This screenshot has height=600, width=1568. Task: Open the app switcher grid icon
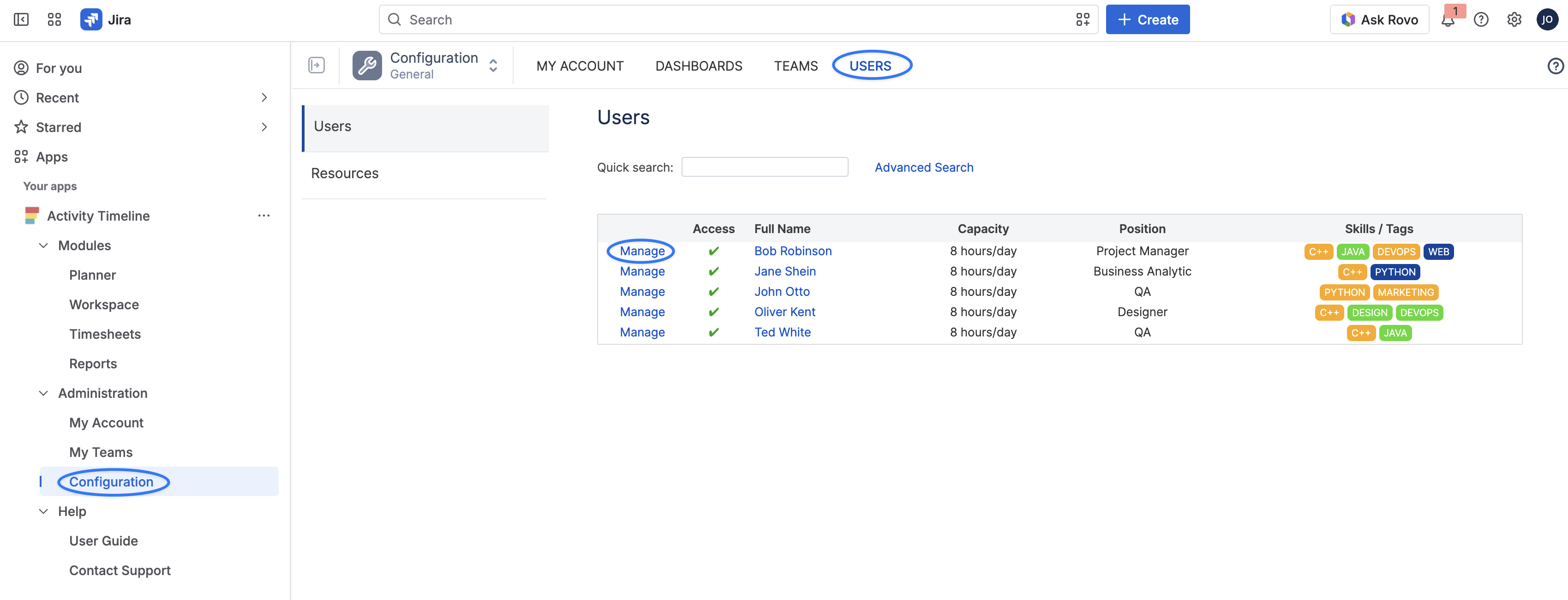point(54,19)
